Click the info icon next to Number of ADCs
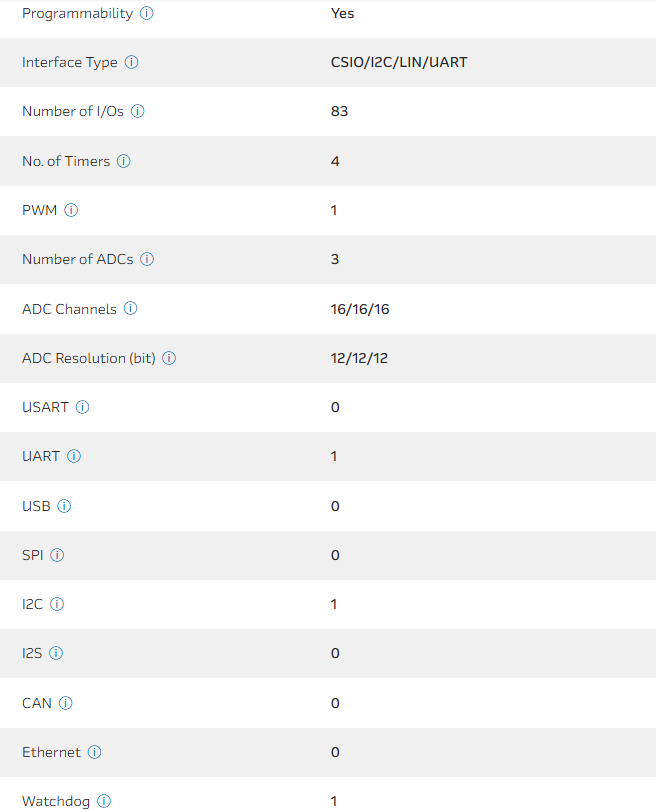 (x=147, y=259)
